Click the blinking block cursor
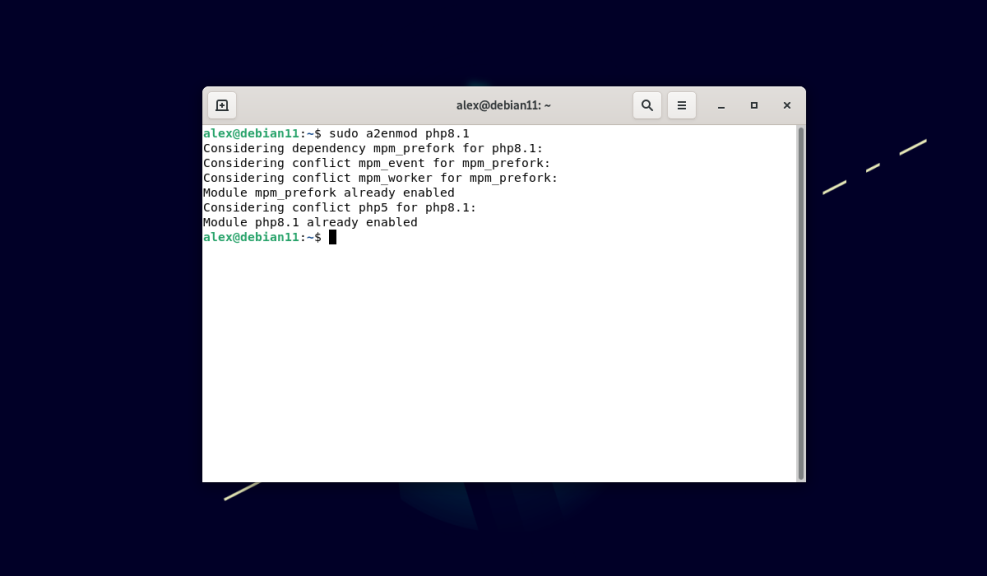 click(334, 237)
